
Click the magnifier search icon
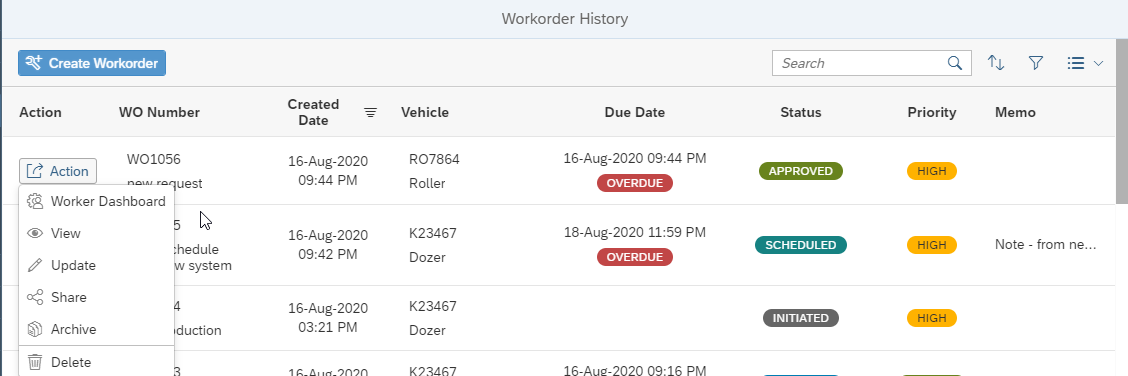point(955,63)
